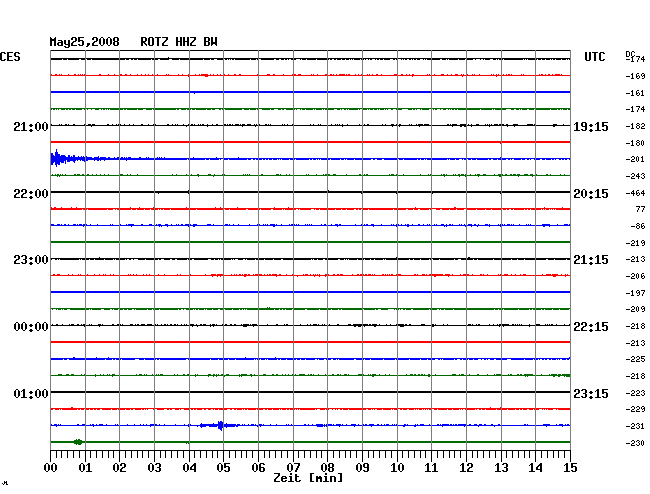Click the green signal burst on bottom trace
The image size is (650, 494).
coord(78,442)
